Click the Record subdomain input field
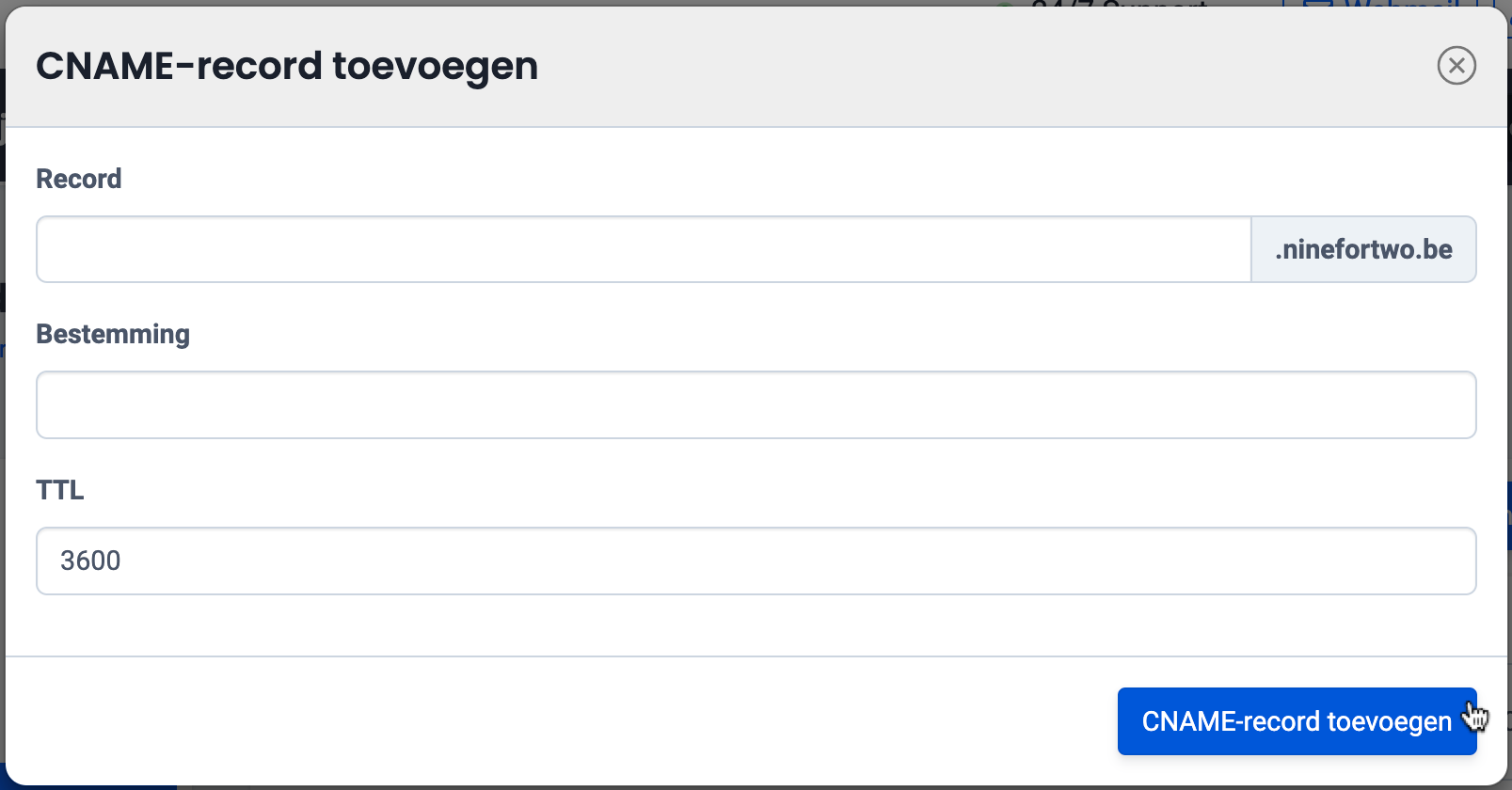 pos(644,249)
